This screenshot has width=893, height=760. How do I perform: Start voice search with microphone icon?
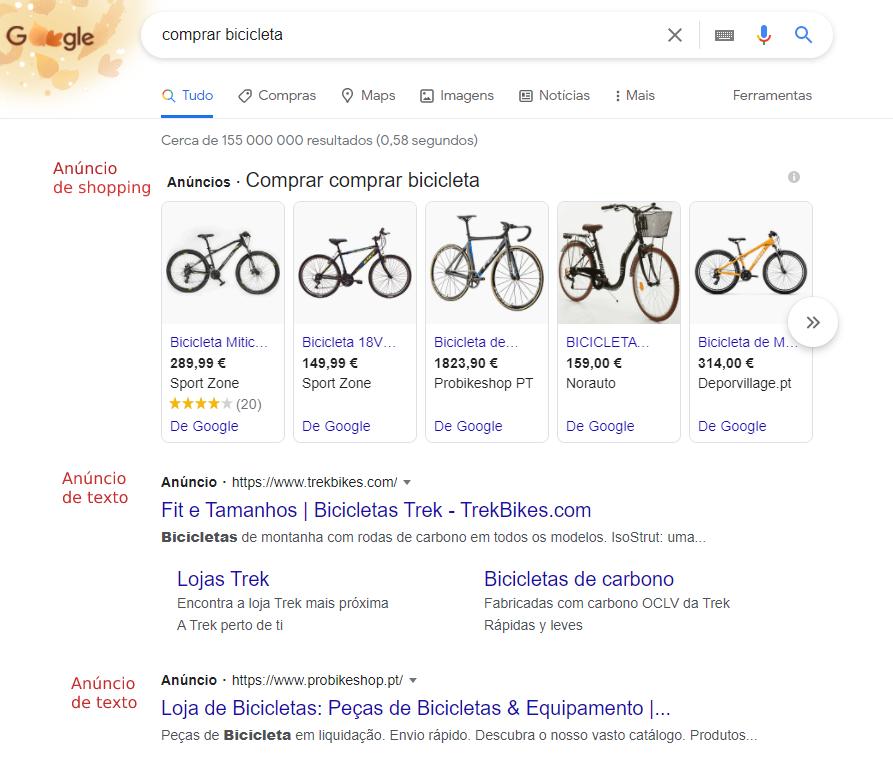(x=763, y=35)
